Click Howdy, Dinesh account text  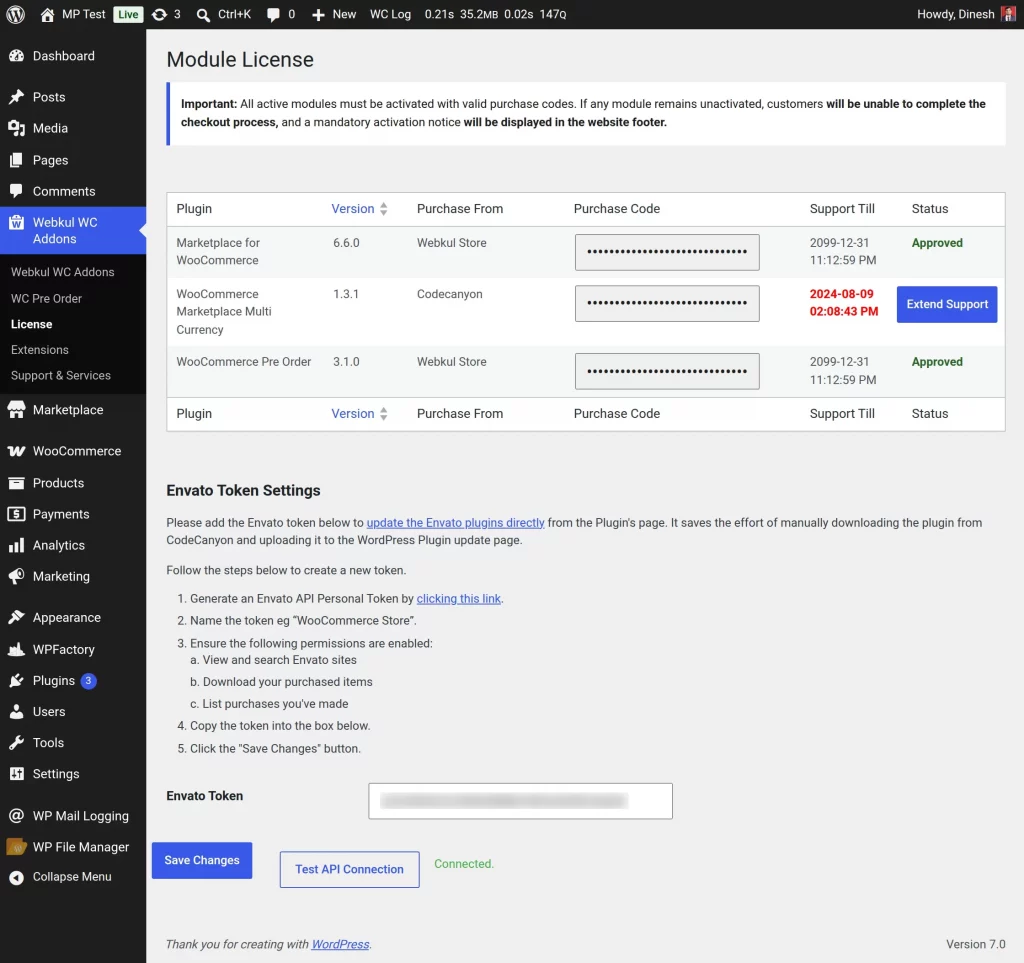[x=955, y=14]
